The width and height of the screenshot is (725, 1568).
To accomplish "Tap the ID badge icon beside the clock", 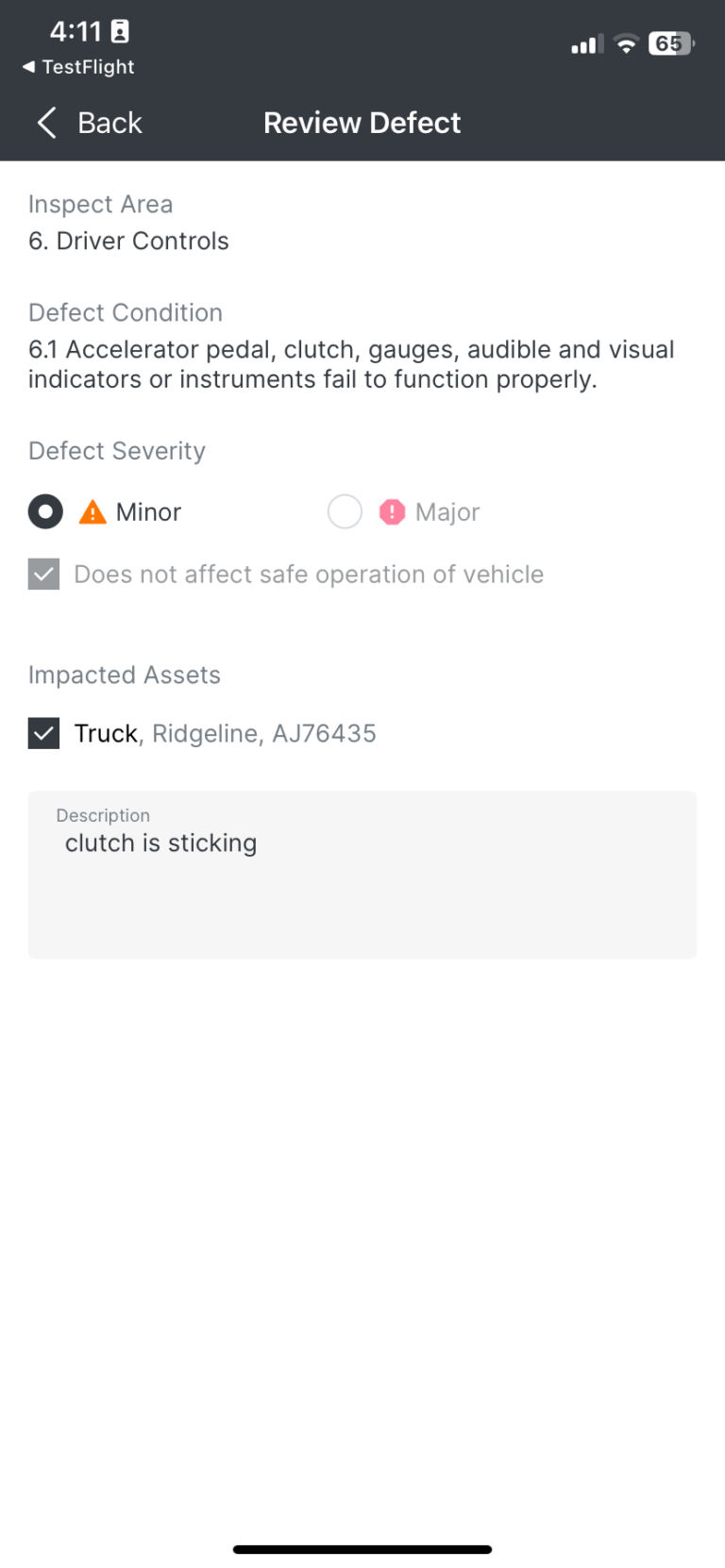I will point(120,32).
